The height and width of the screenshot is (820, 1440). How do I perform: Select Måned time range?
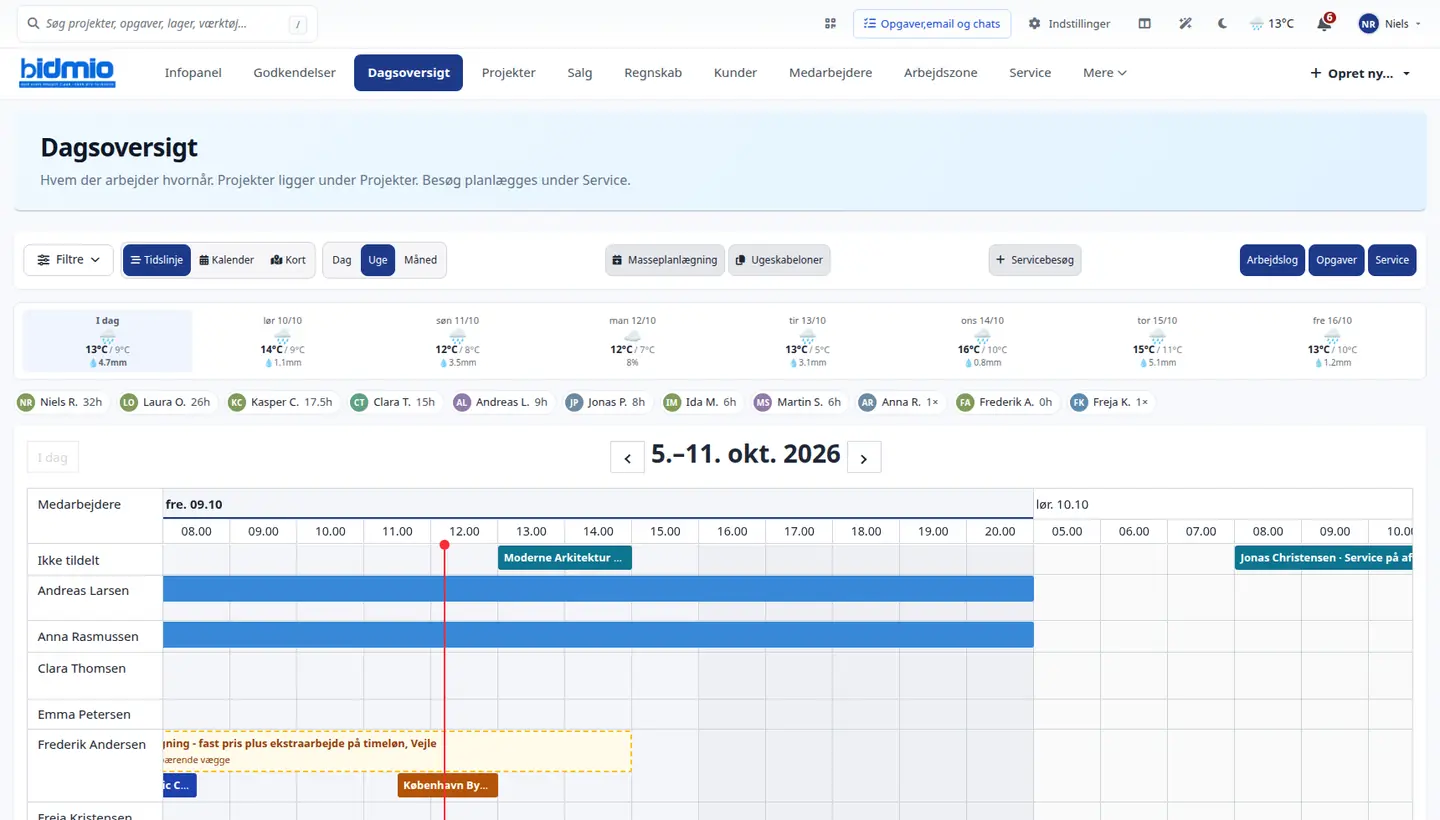point(420,260)
